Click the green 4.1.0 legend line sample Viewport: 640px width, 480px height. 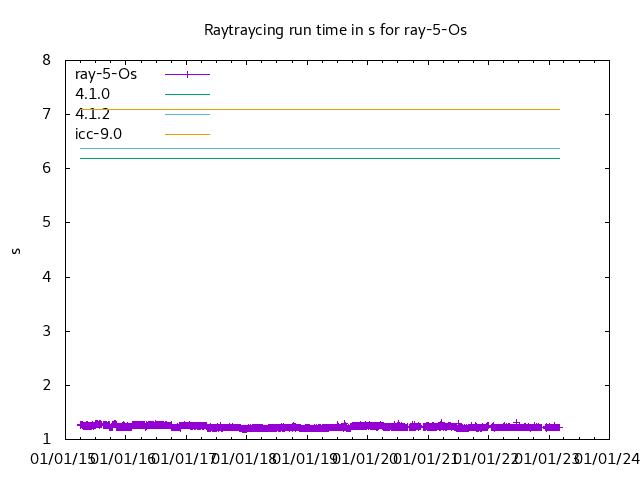[187, 94]
